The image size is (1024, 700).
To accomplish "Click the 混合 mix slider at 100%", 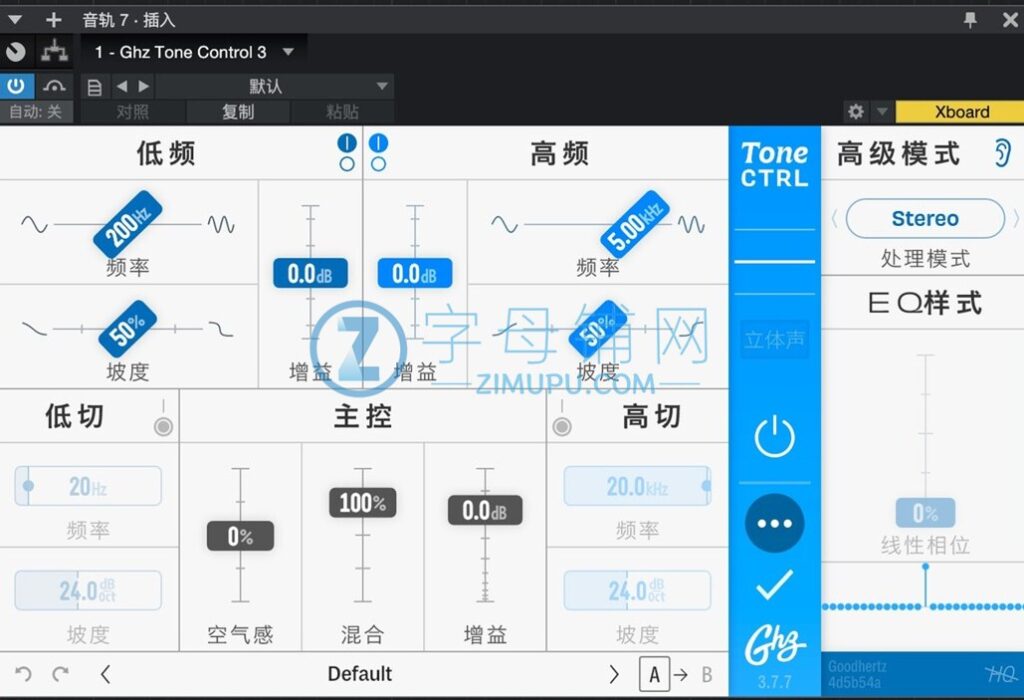I will click(x=362, y=503).
